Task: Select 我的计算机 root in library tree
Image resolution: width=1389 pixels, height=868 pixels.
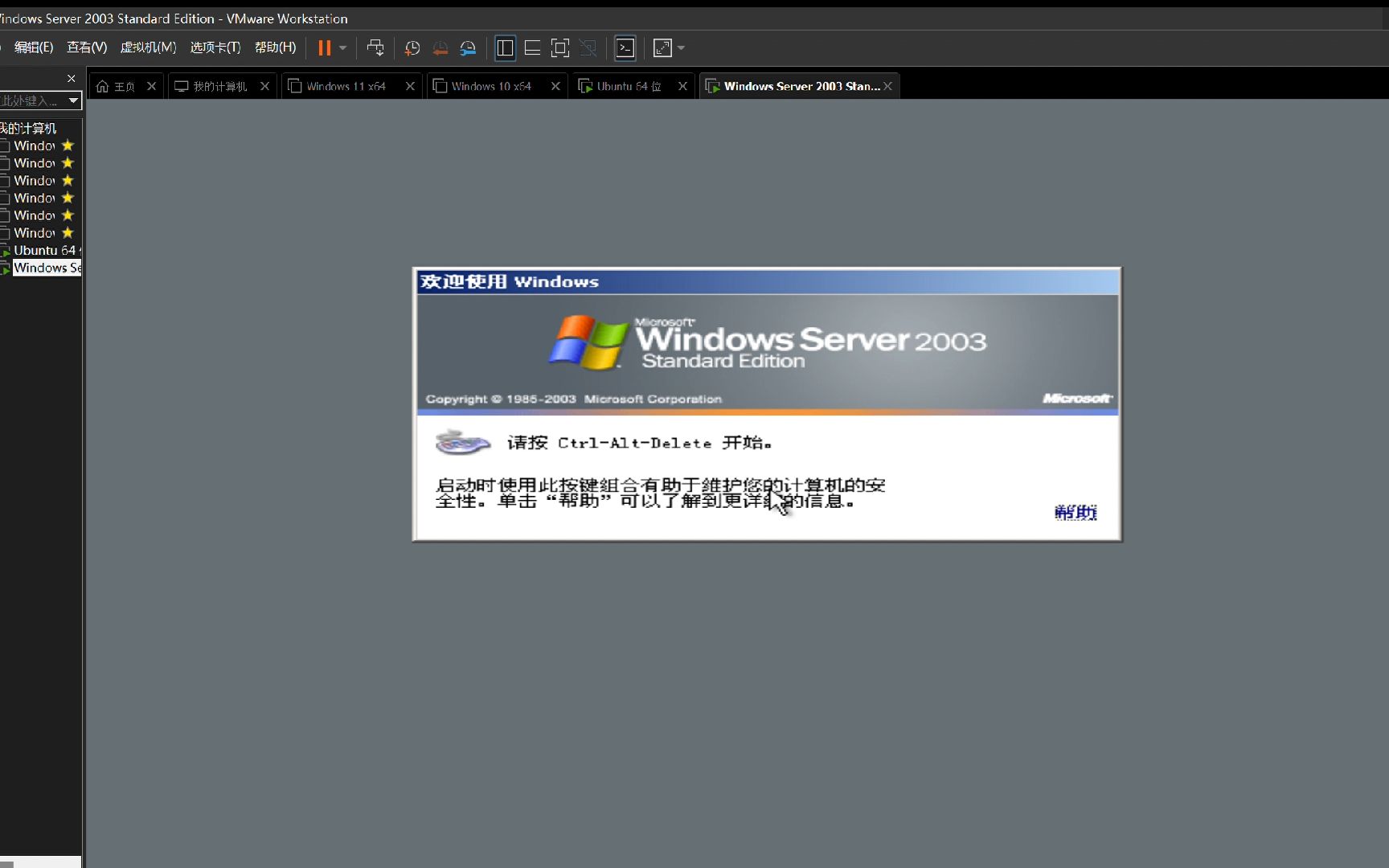Action: pos(29,128)
